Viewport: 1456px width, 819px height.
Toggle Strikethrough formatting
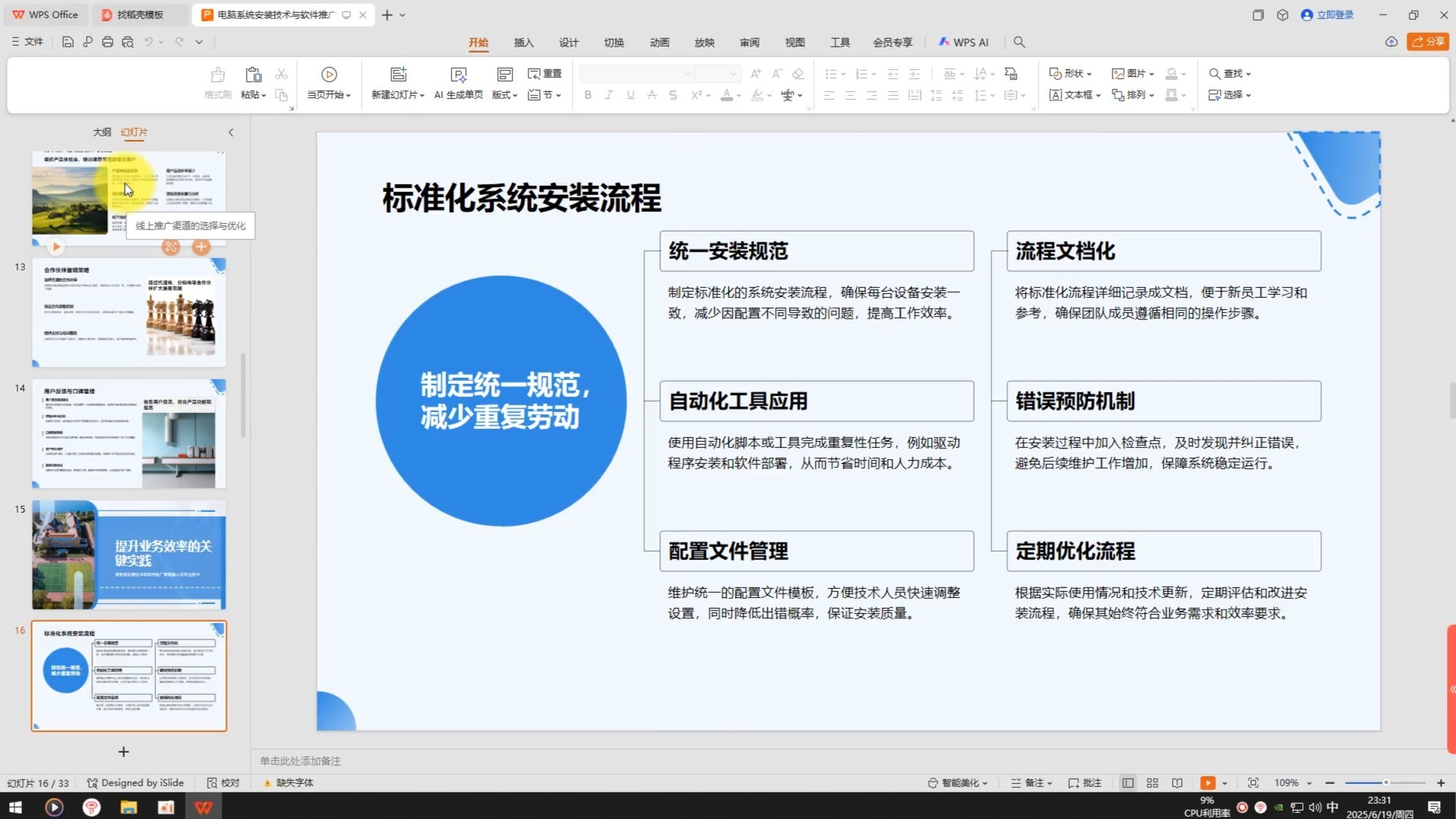point(652,95)
